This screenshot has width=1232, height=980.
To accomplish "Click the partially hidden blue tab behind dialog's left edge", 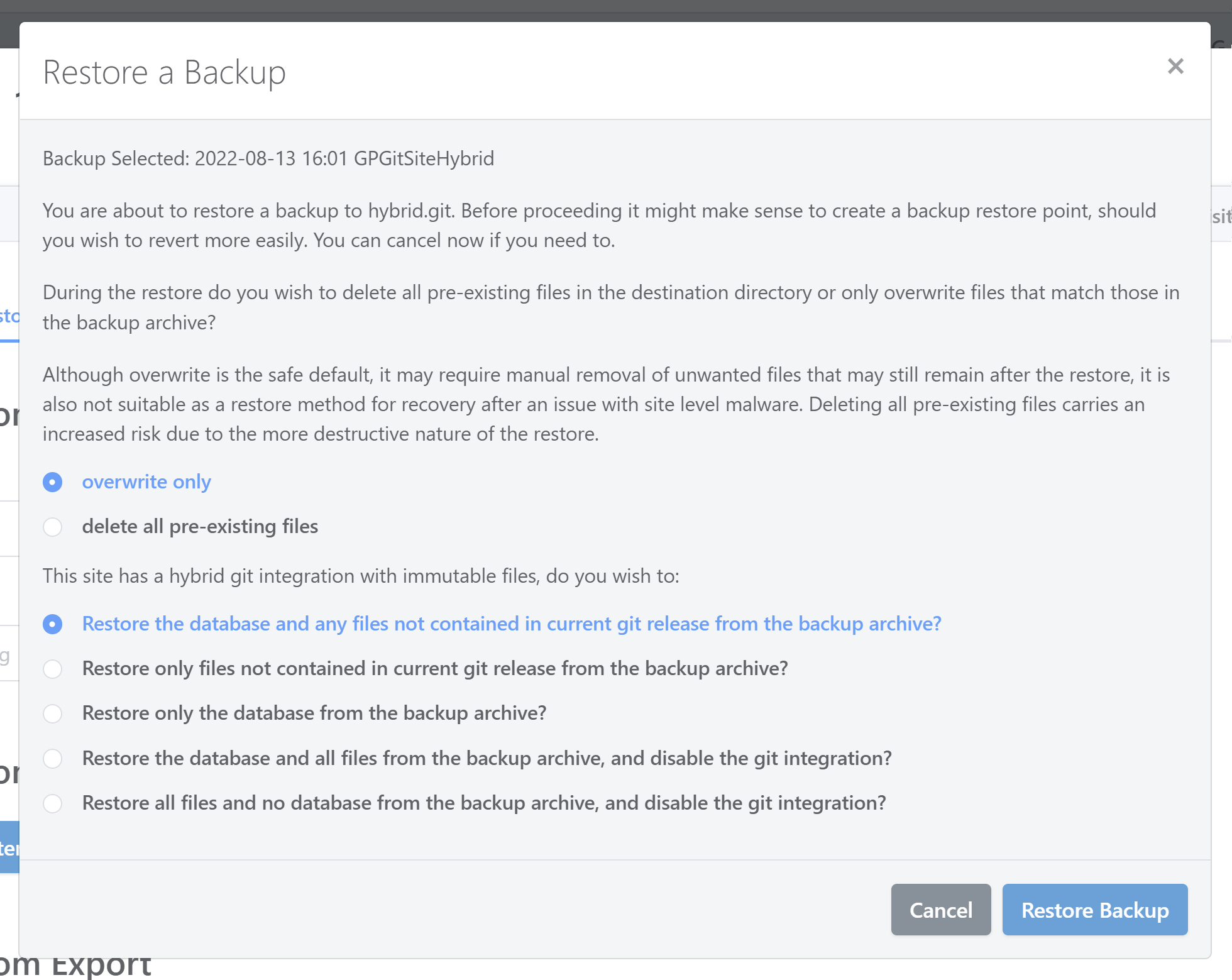I will (x=9, y=317).
